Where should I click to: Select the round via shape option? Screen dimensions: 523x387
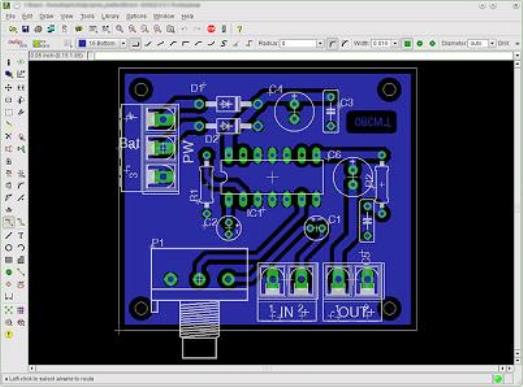pos(420,44)
